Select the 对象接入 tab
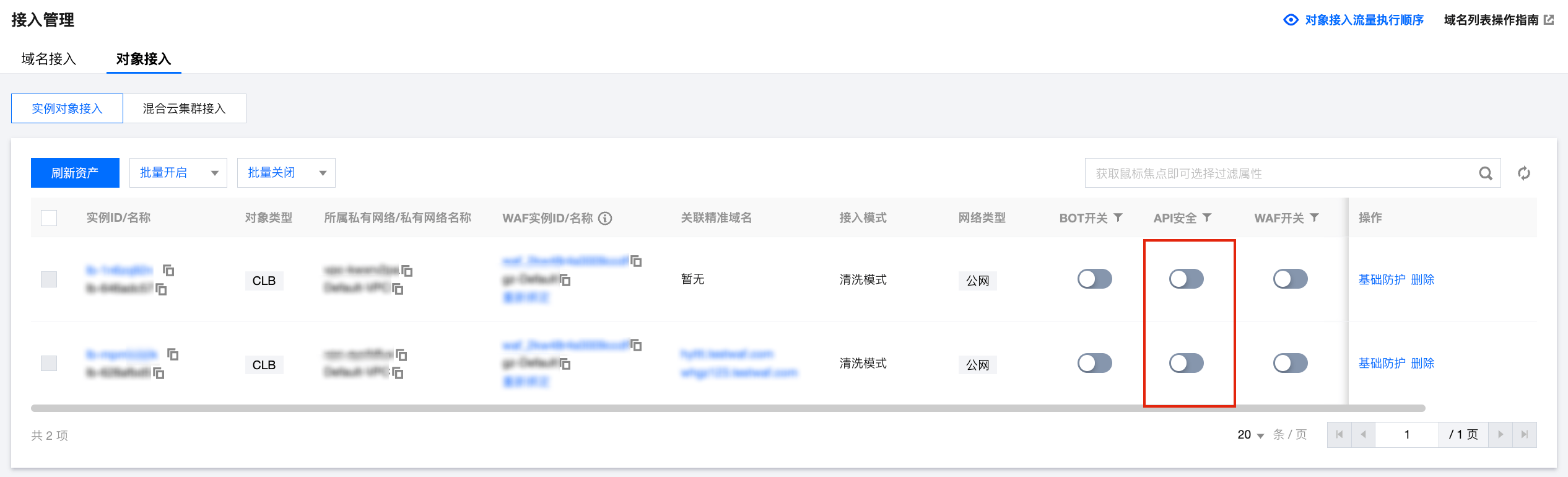Screen dimensions: 1568x477 coord(144,59)
